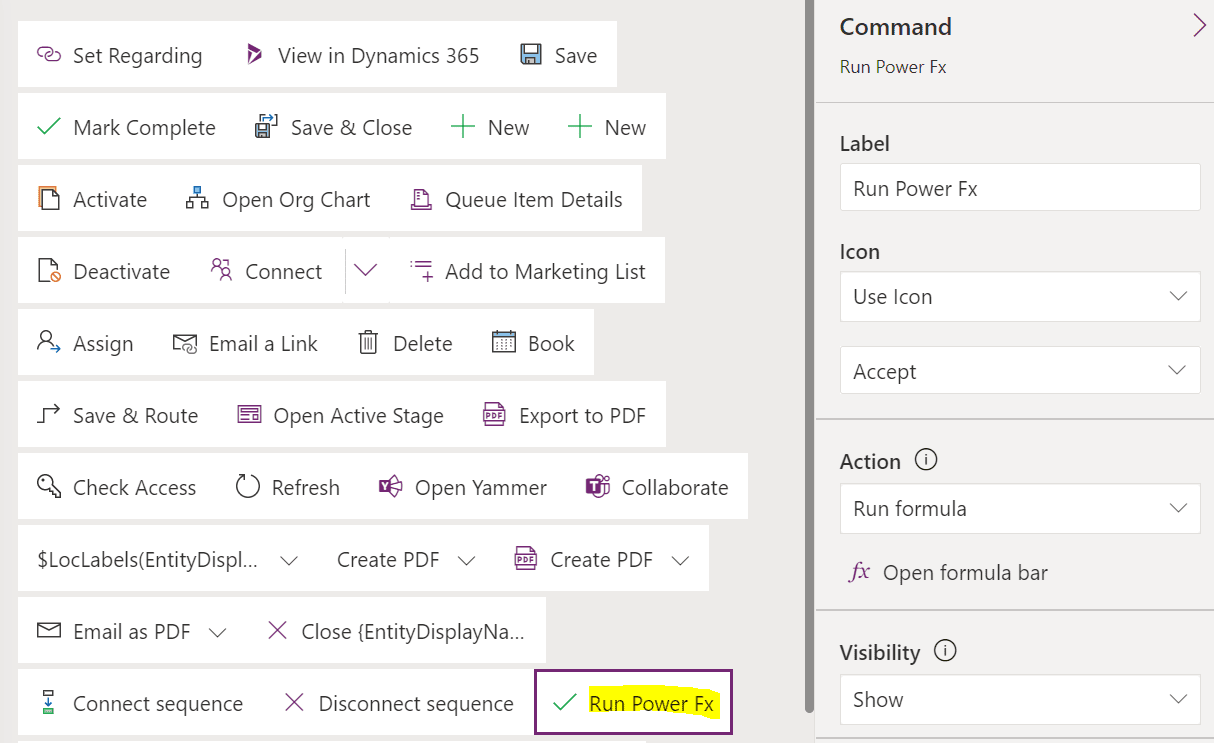Click the Save & Close command label

(351, 127)
